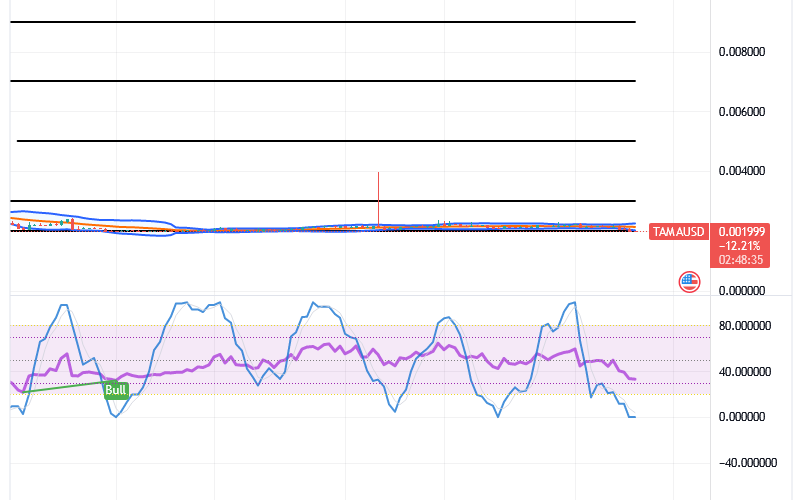Click the US flag event icon
The image size is (802, 500).
pos(689,282)
